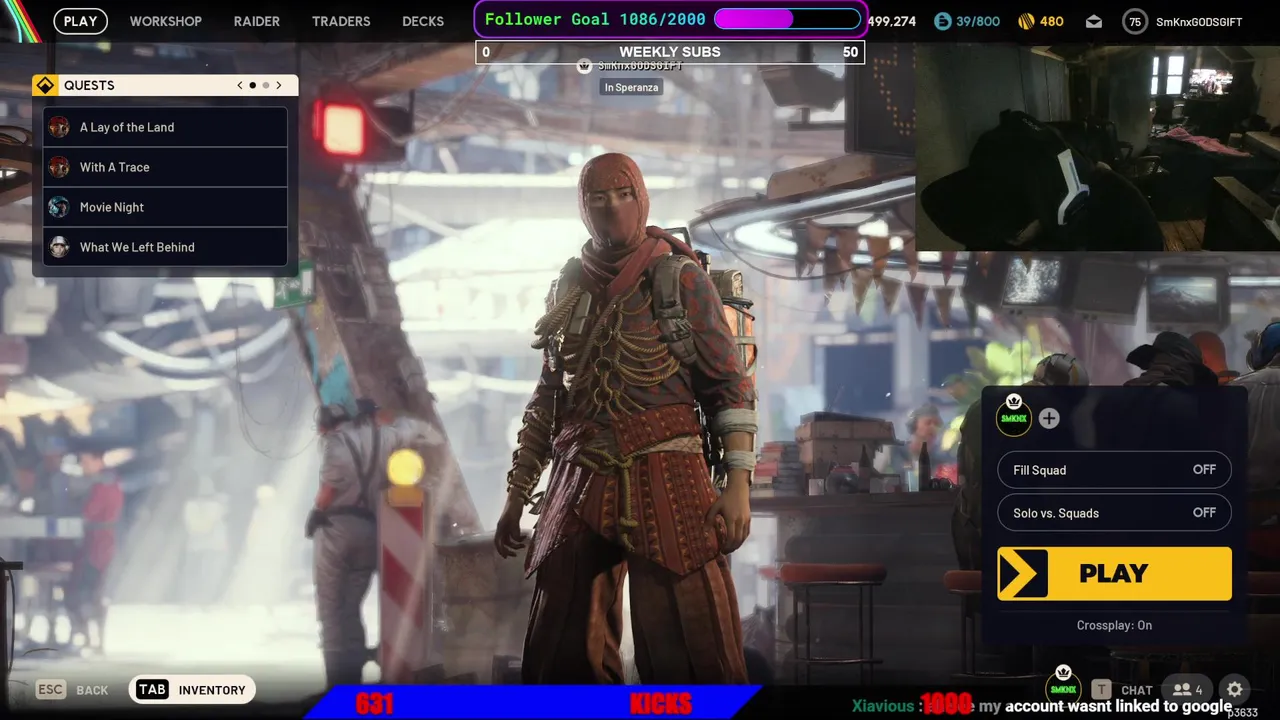This screenshot has height=720, width=1280.
Task: Click the yellow chevron on Play button
Action: [1023, 574]
